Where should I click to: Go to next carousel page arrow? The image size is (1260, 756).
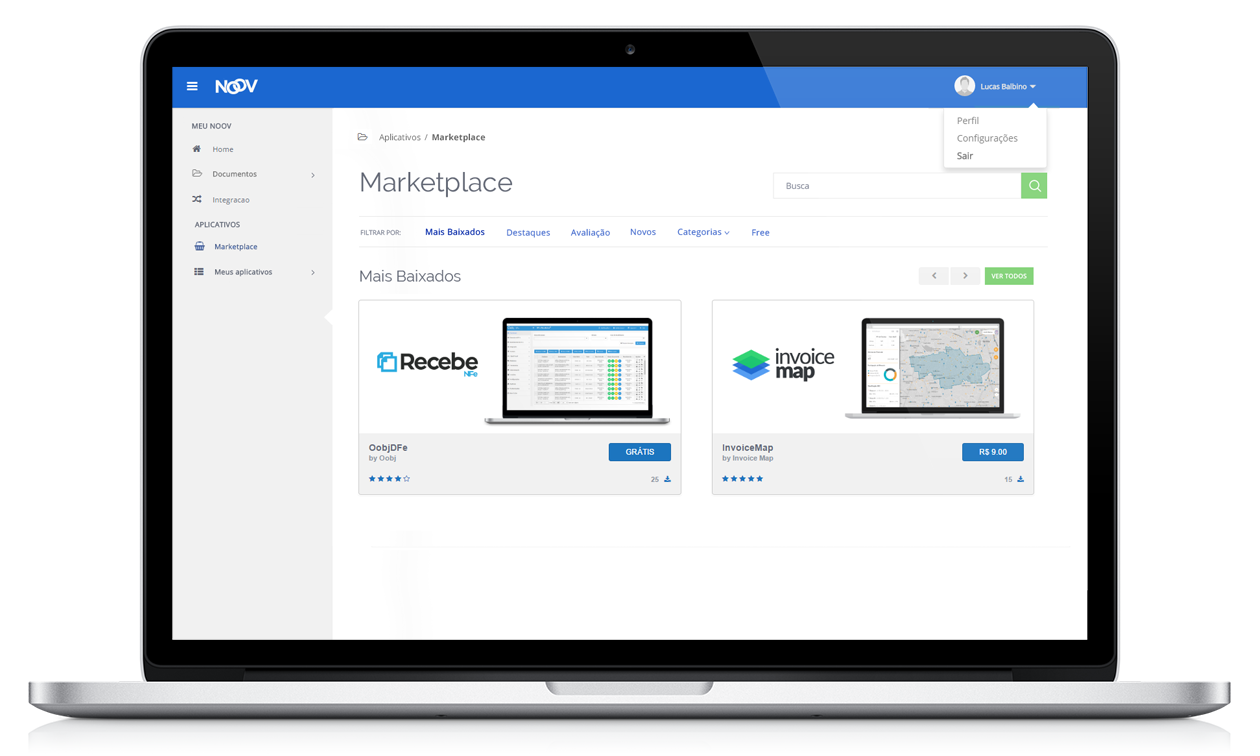pyautogui.click(x=965, y=276)
